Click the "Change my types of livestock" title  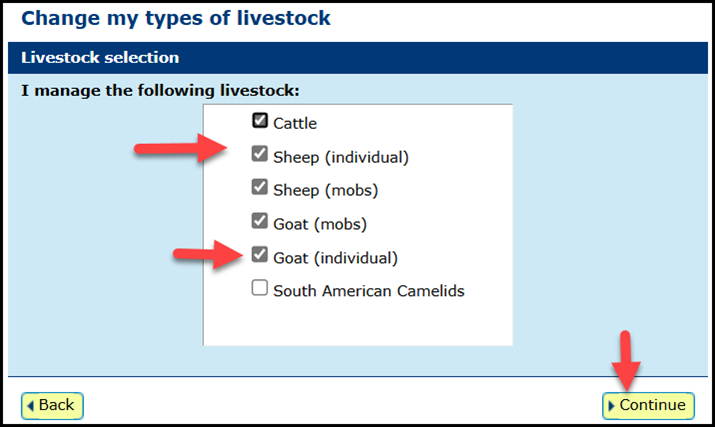point(176,19)
